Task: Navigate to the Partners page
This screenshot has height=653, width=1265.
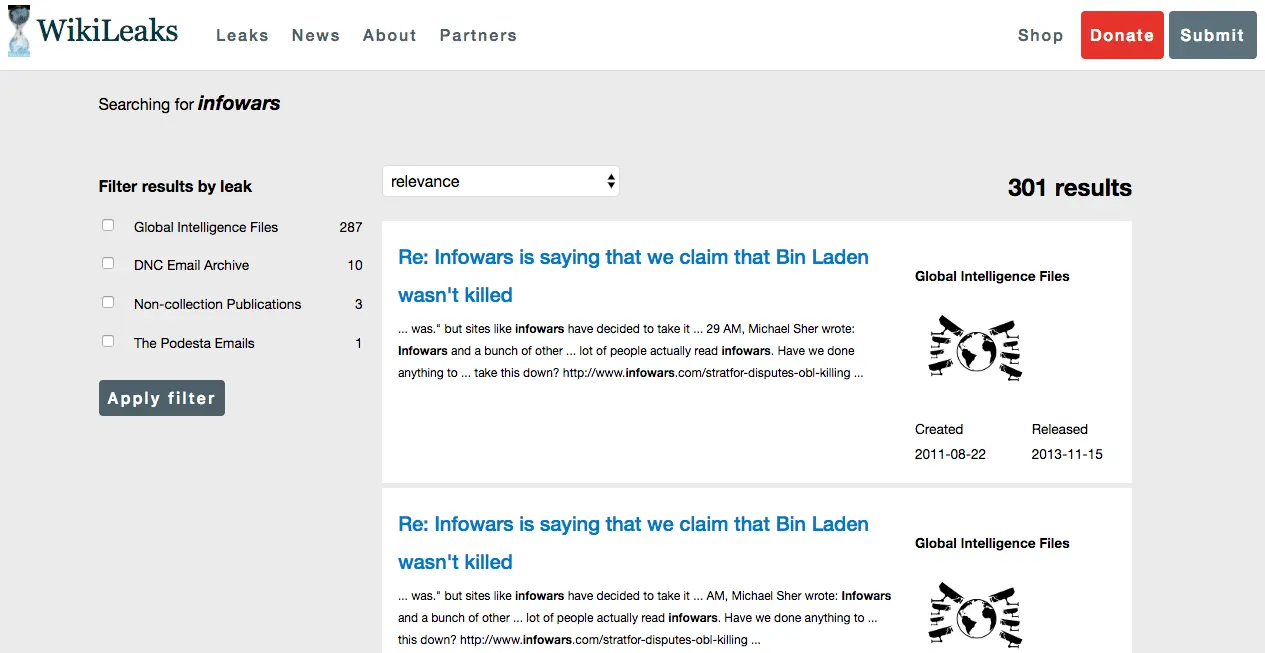Action: point(478,35)
